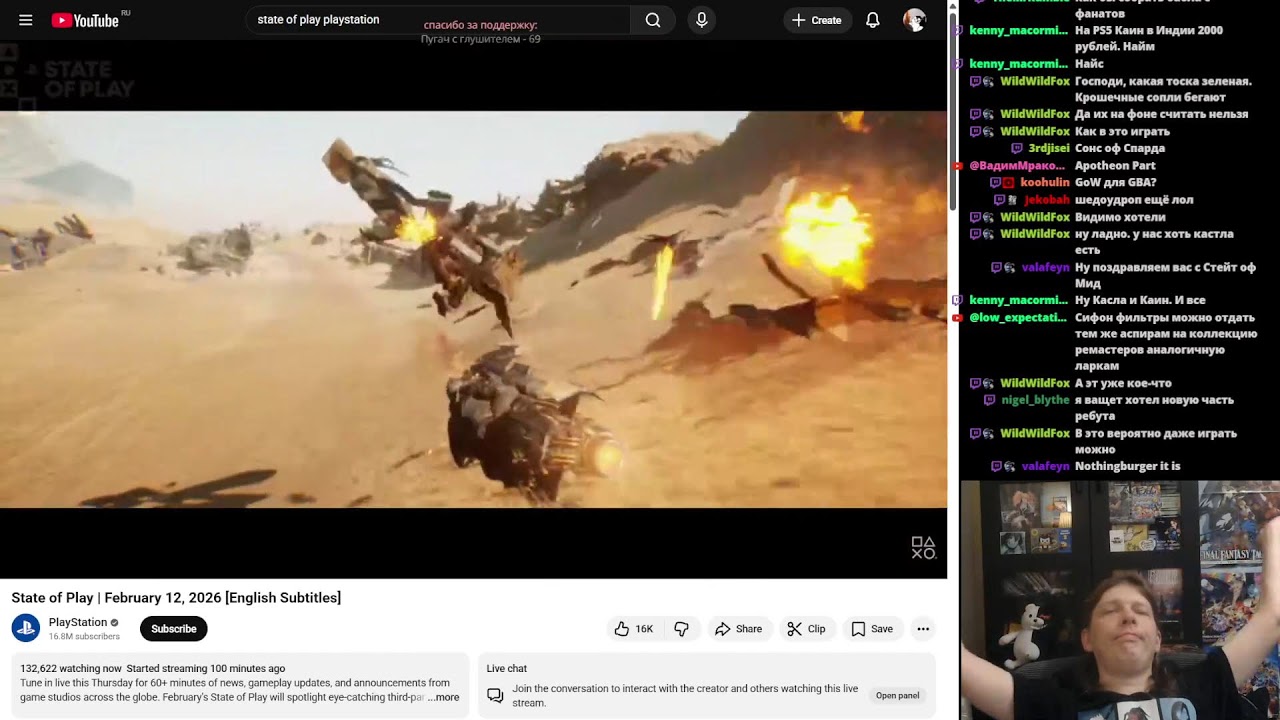Click chat message 'Apotheon Part'
This screenshot has width=1280, height=720.
tap(1115, 165)
